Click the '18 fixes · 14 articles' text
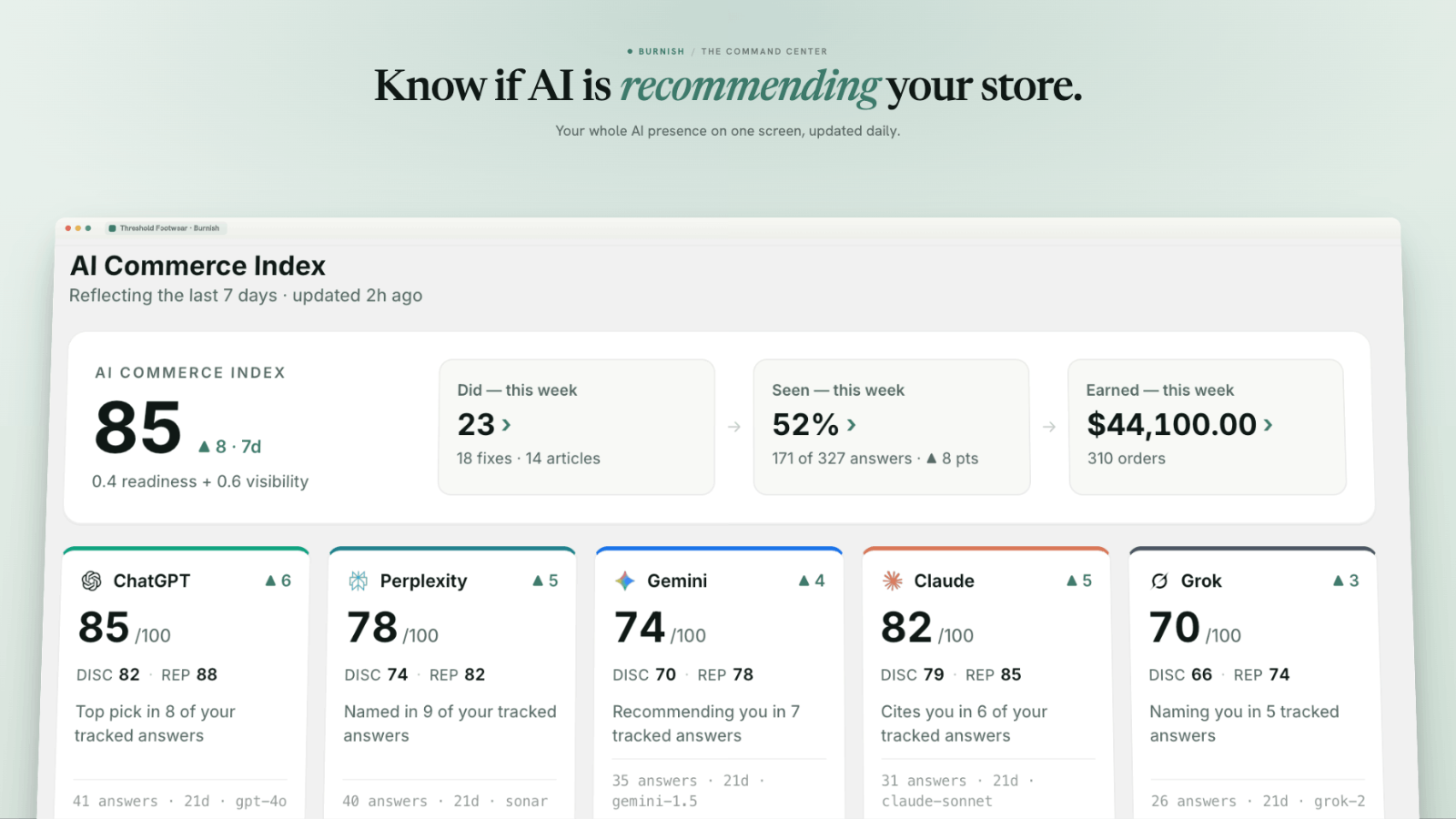1456x819 pixels. [528, 459]
